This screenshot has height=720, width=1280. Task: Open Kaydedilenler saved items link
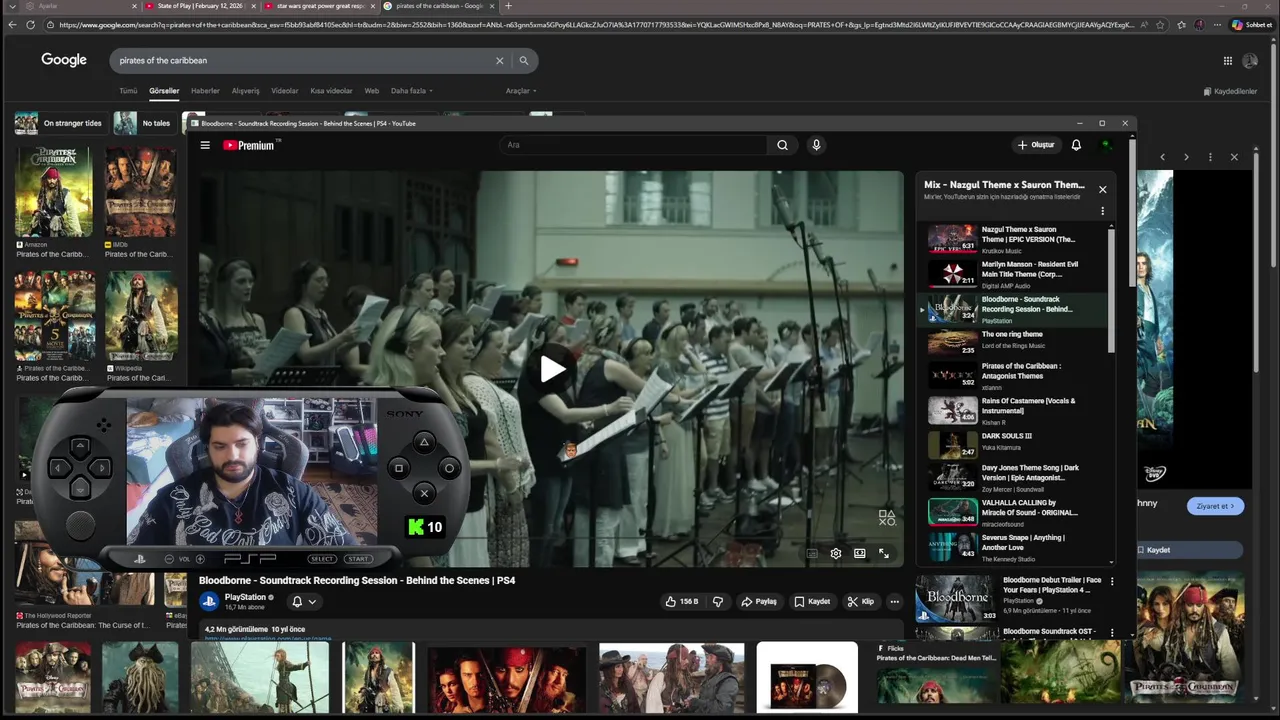coord(1230,91)
